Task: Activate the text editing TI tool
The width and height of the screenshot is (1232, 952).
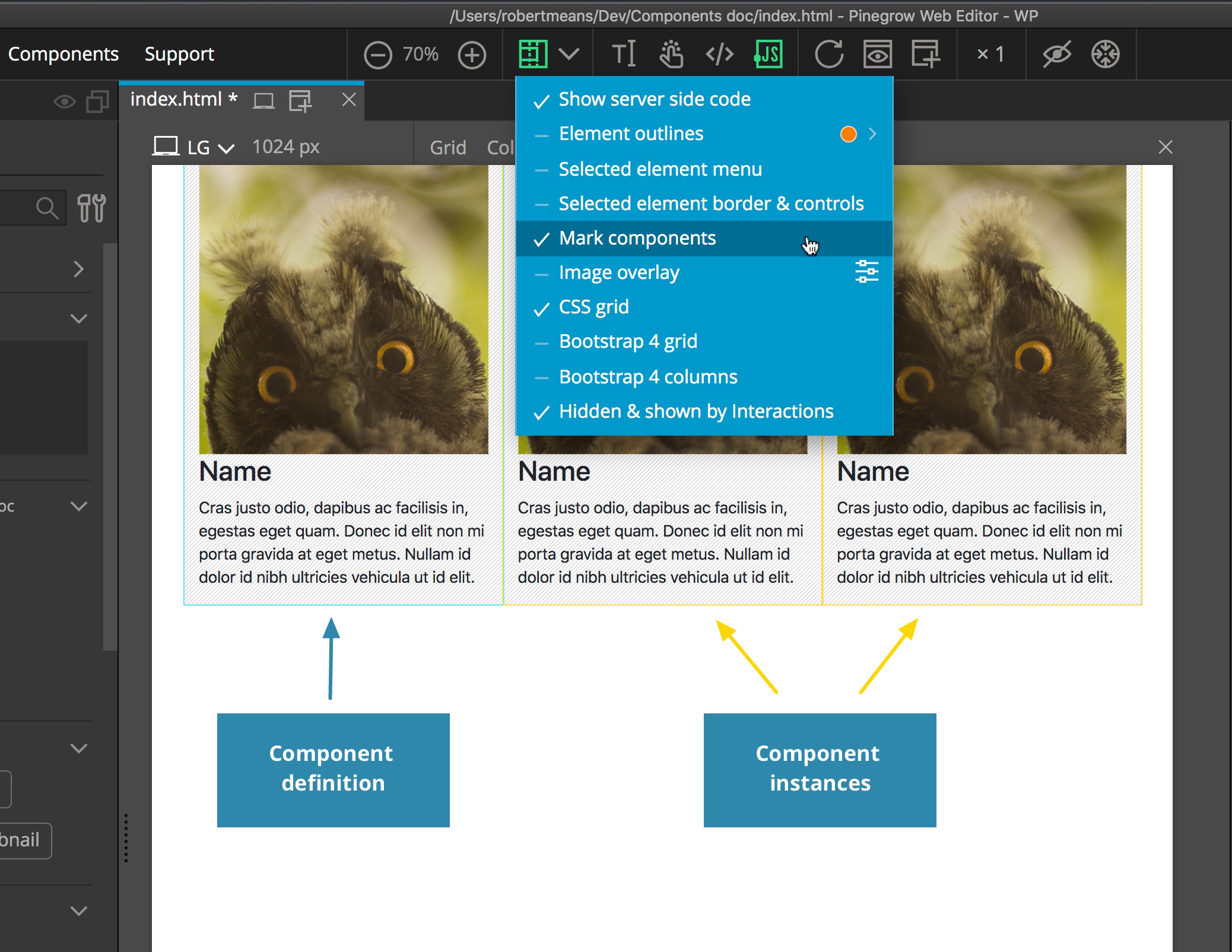Action: (624, 55)
